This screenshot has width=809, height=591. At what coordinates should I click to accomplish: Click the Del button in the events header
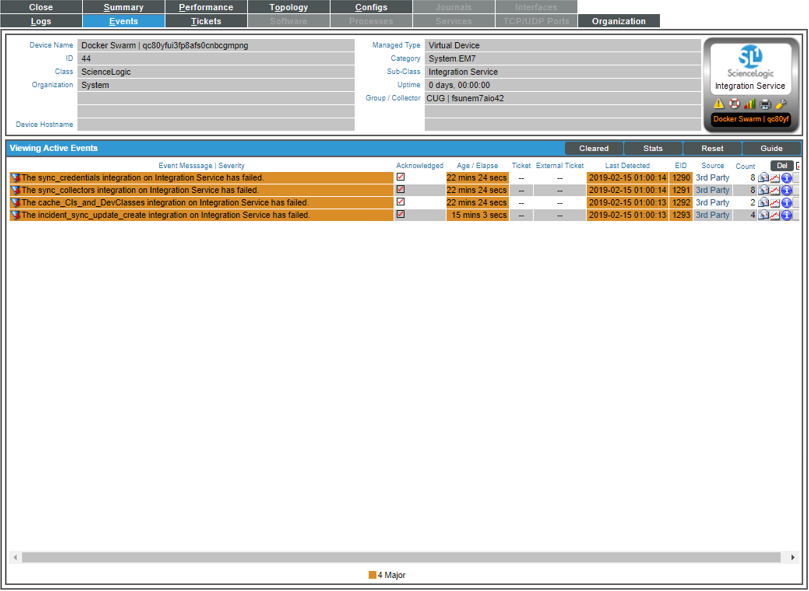(x=781, y=164)
